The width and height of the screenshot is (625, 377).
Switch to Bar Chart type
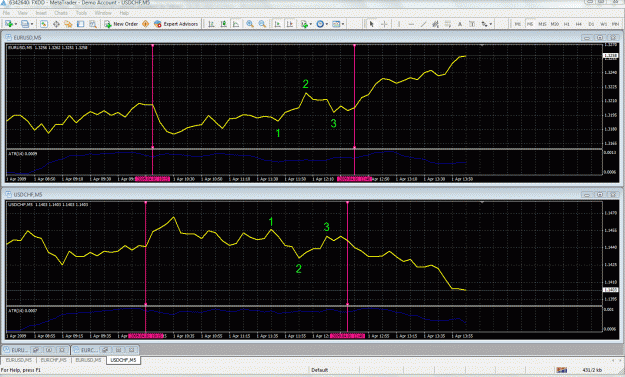coord(211,24)
